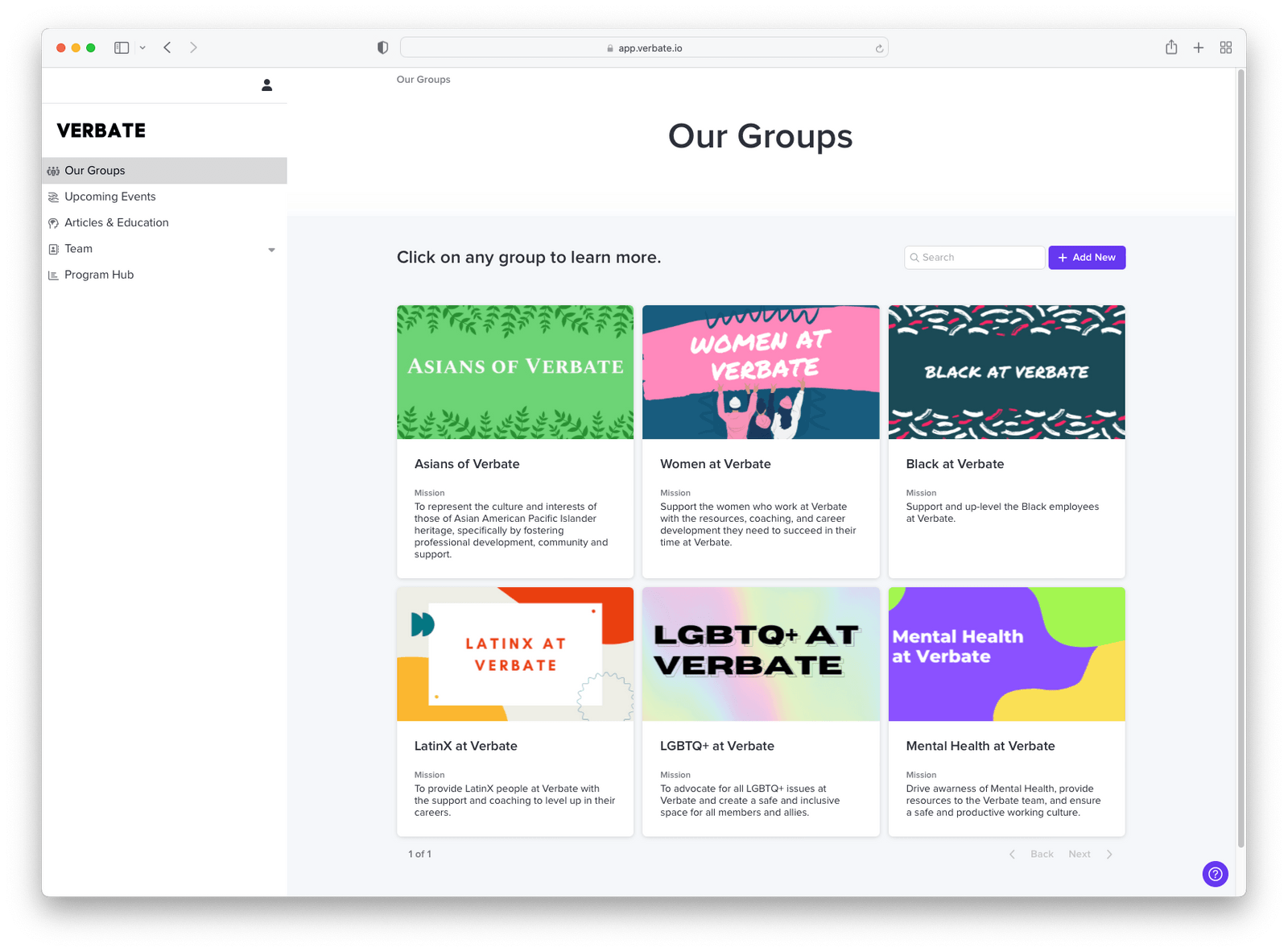Open the Our Groups sidebar icon

click(x=52, y=170)
